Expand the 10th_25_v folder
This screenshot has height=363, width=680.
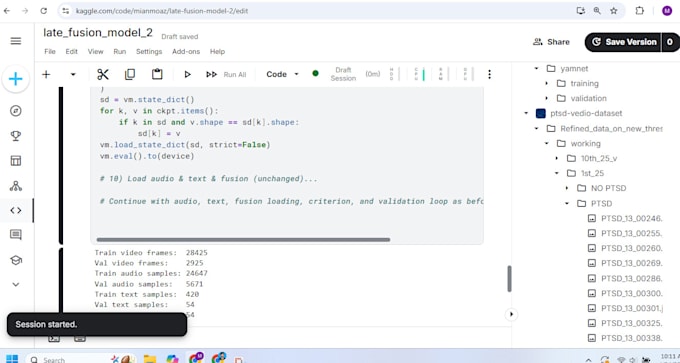click(x=557, y=158)
